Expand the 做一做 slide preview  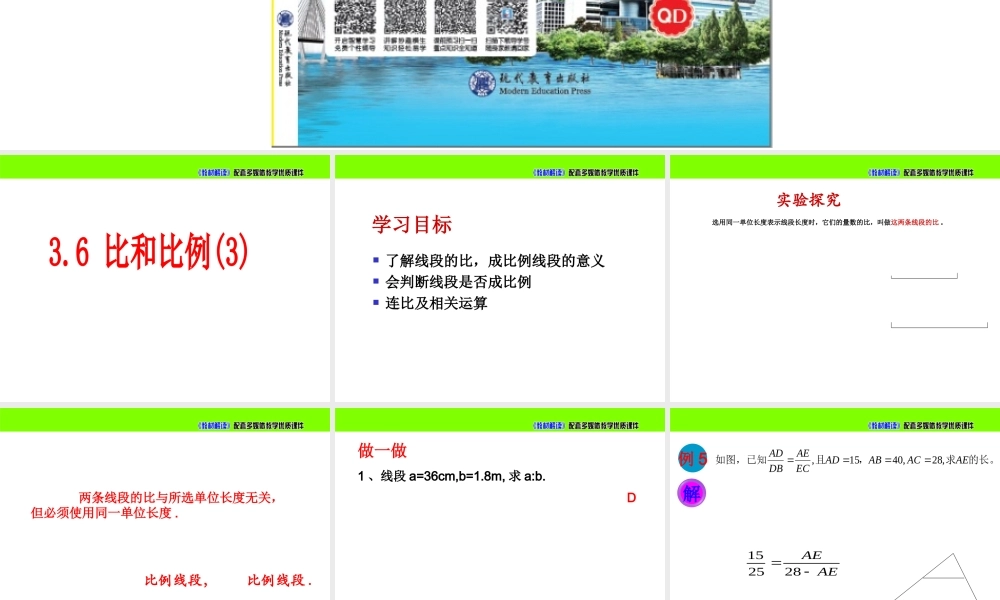[500, 500]
